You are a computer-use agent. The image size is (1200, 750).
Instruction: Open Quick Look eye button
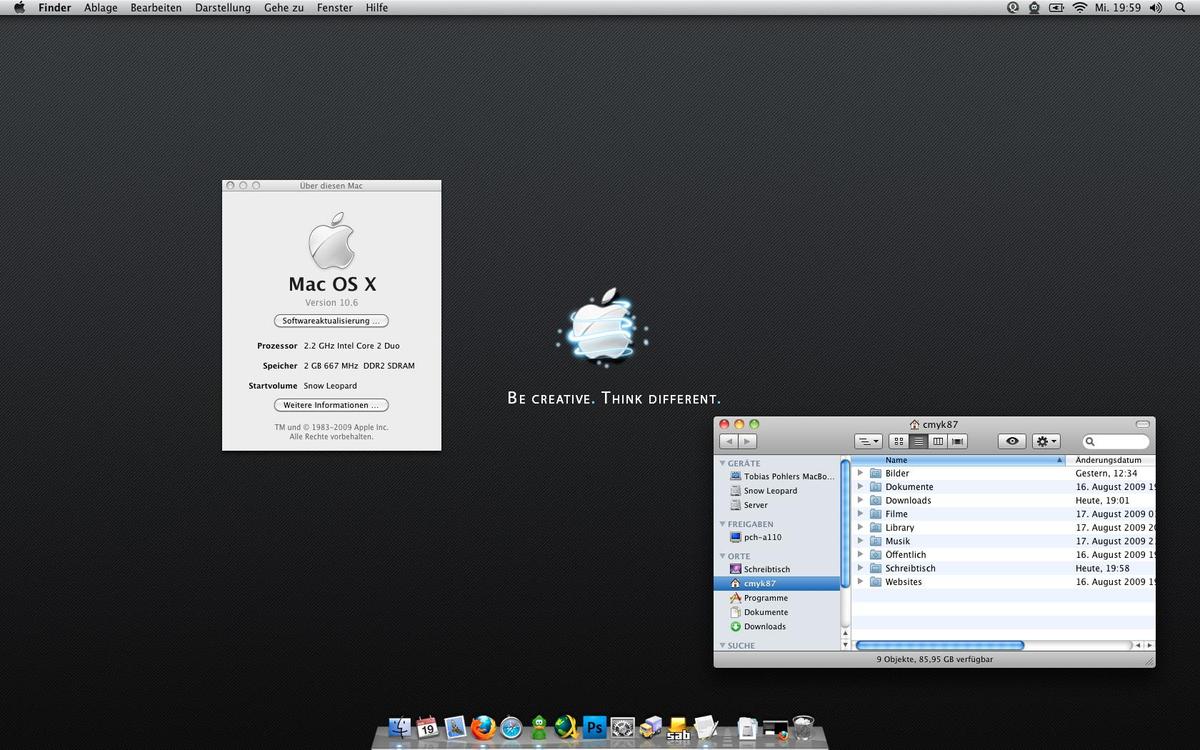[1012, 441]
